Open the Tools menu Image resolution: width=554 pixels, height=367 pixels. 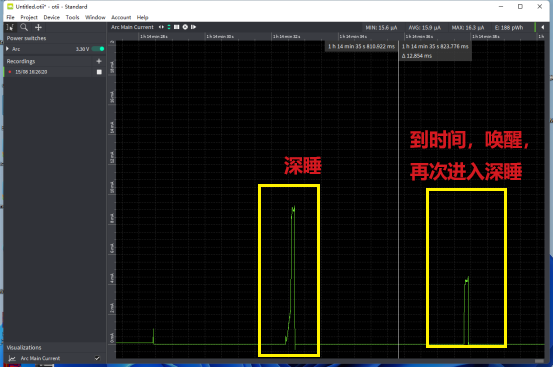click(x=72, y=17)
